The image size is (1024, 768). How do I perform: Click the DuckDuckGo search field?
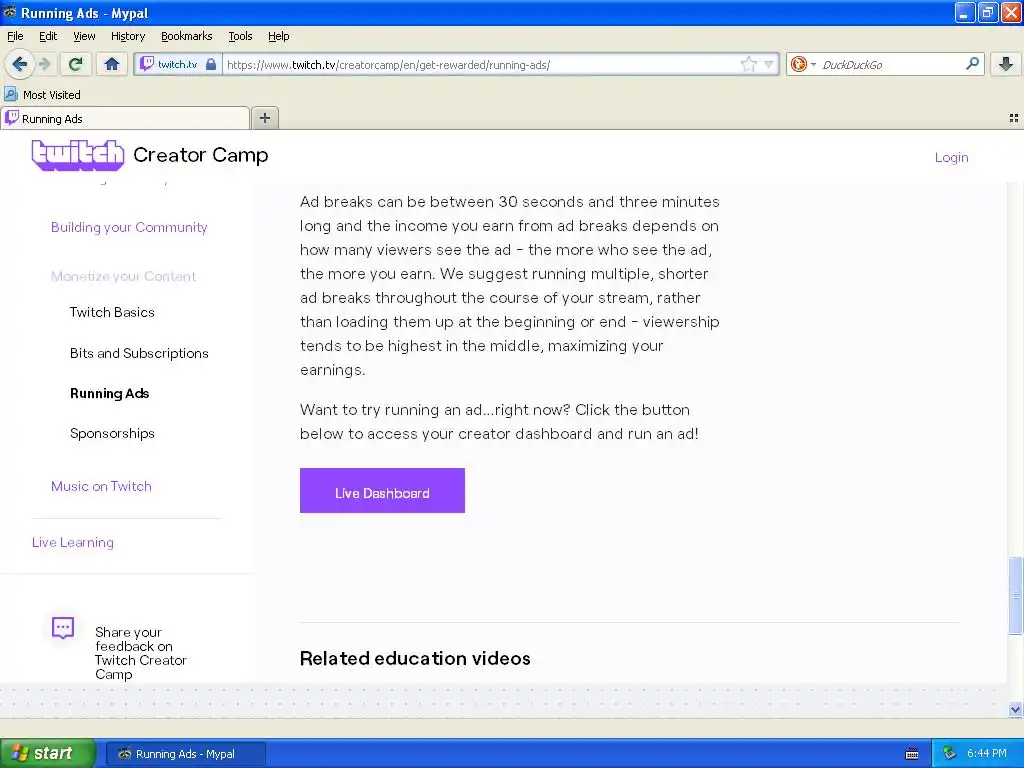coord(890,64)
